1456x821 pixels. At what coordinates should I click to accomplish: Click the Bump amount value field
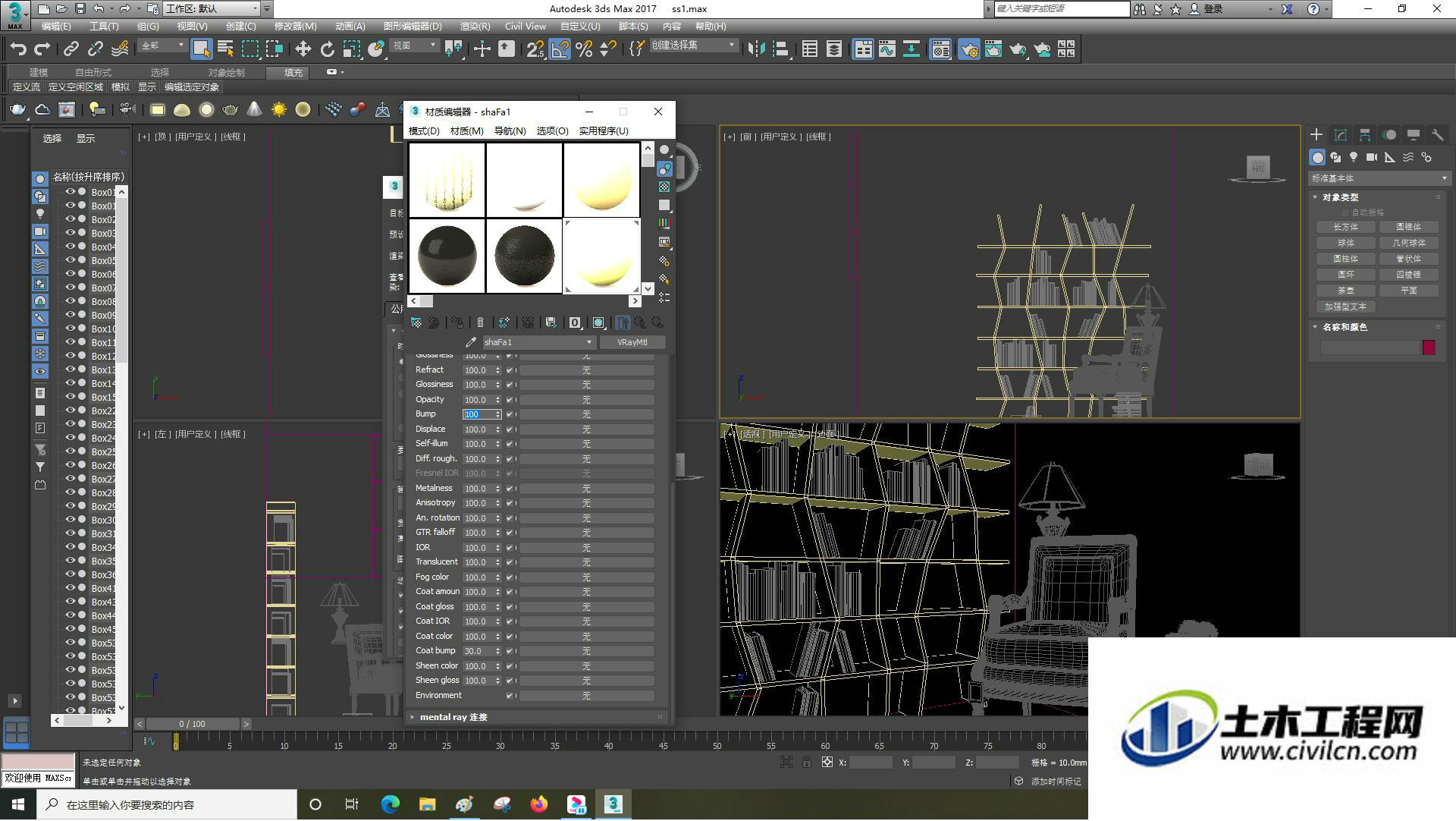479,414
